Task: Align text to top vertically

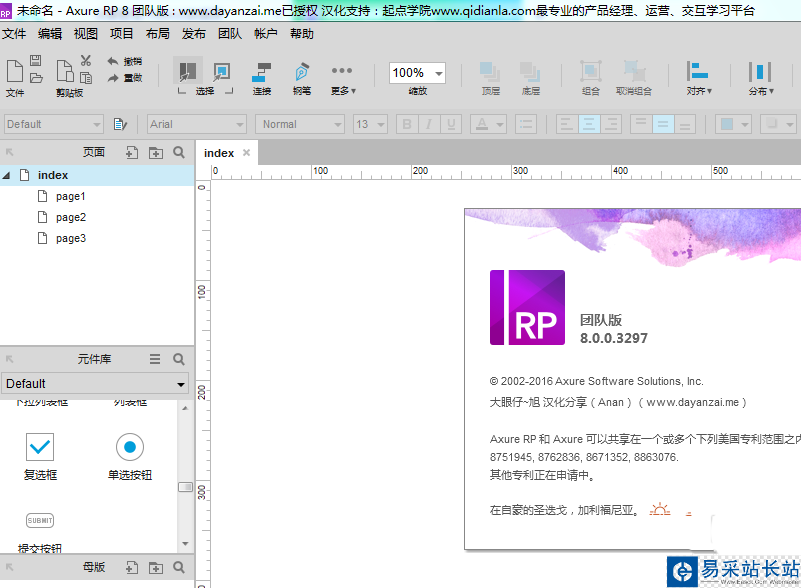Action: [641, 124]
